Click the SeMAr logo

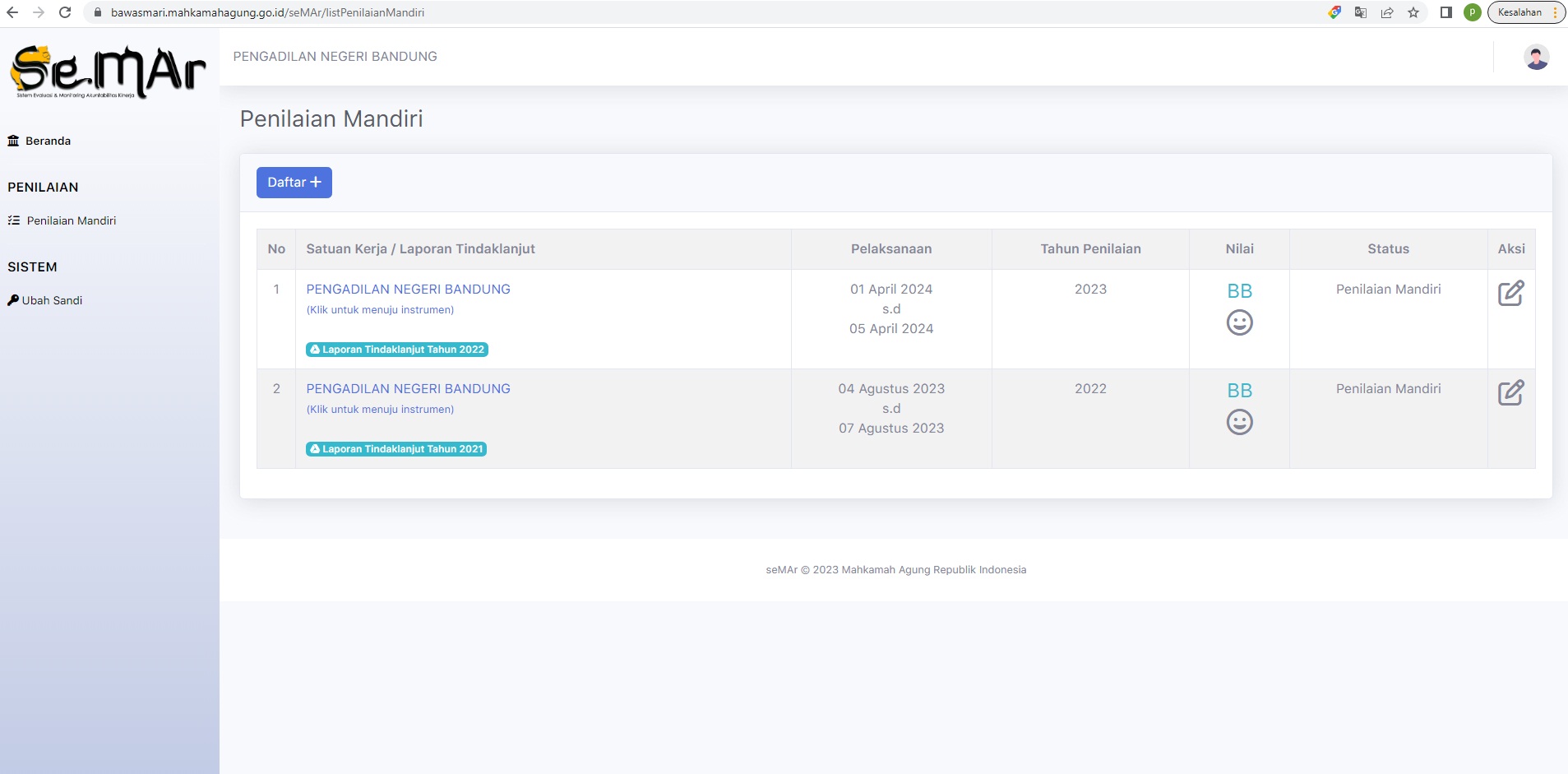click(x=108, y=72)
